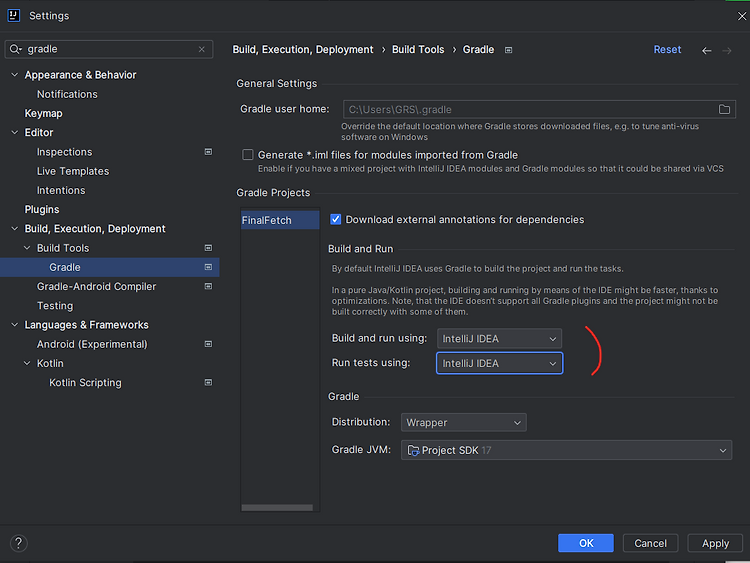Viewport: 750px width, 563px height.
Task: Collapse Build, Execution, Deployment section
Action: point(15,229)
